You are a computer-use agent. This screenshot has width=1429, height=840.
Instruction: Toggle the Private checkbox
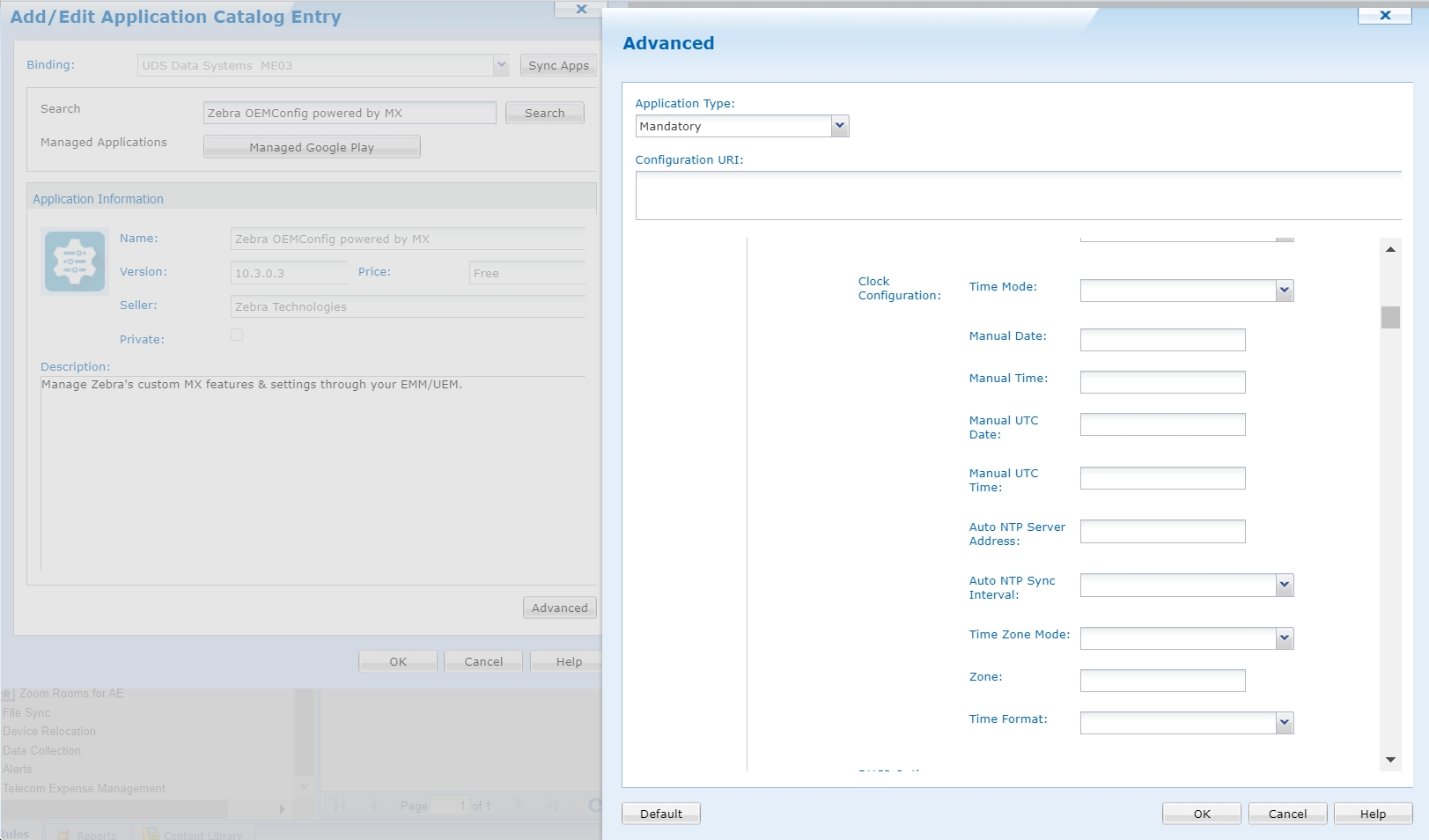tap(237, 335)
